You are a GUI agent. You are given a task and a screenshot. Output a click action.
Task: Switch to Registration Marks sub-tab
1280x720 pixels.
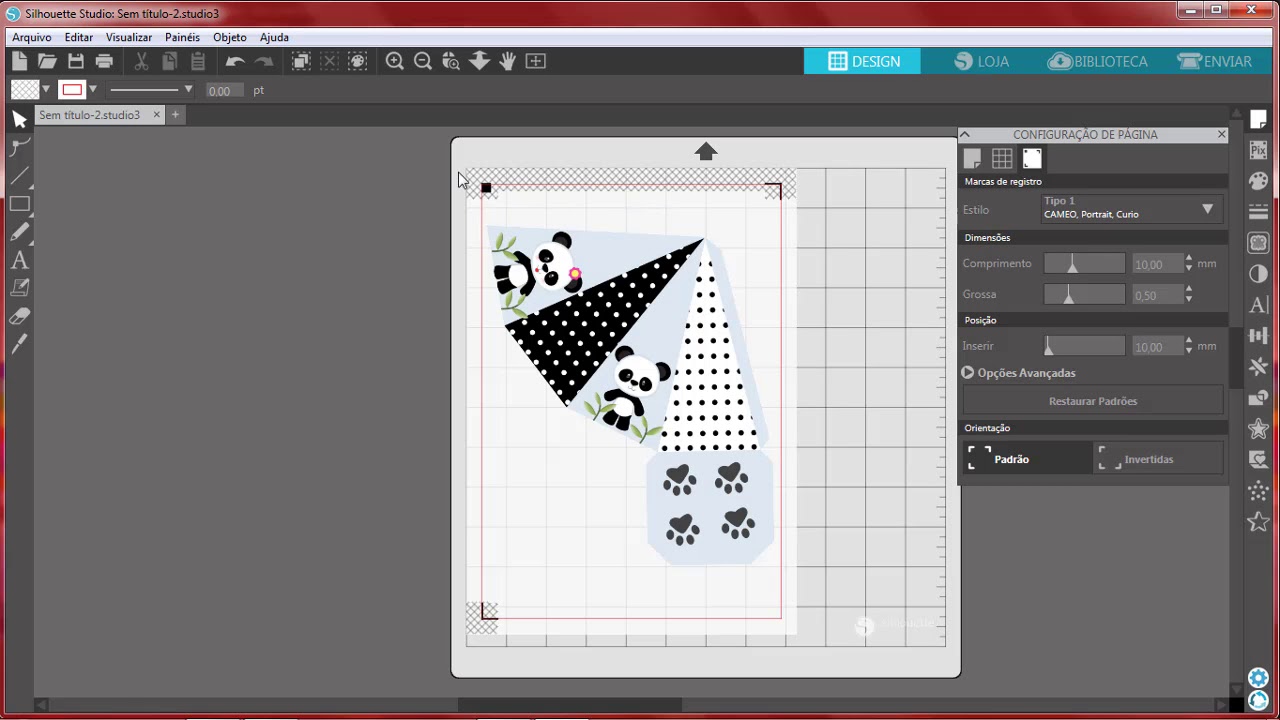tap(1032, 159)
